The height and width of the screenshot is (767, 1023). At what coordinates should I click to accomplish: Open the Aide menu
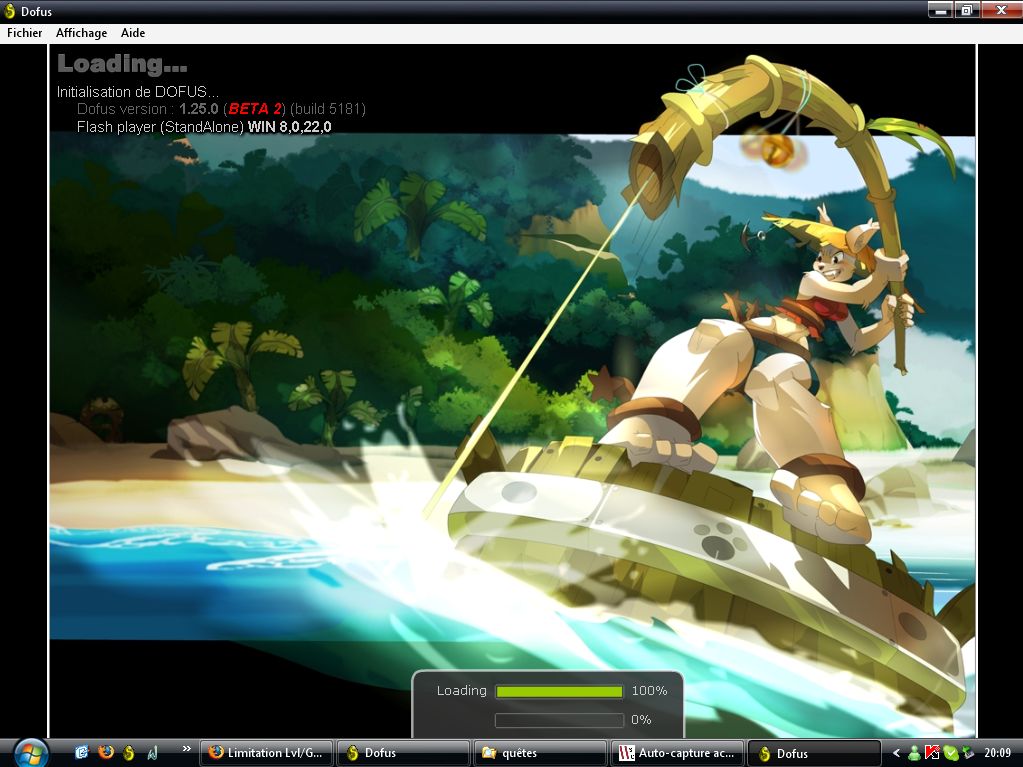pos(132,33)
